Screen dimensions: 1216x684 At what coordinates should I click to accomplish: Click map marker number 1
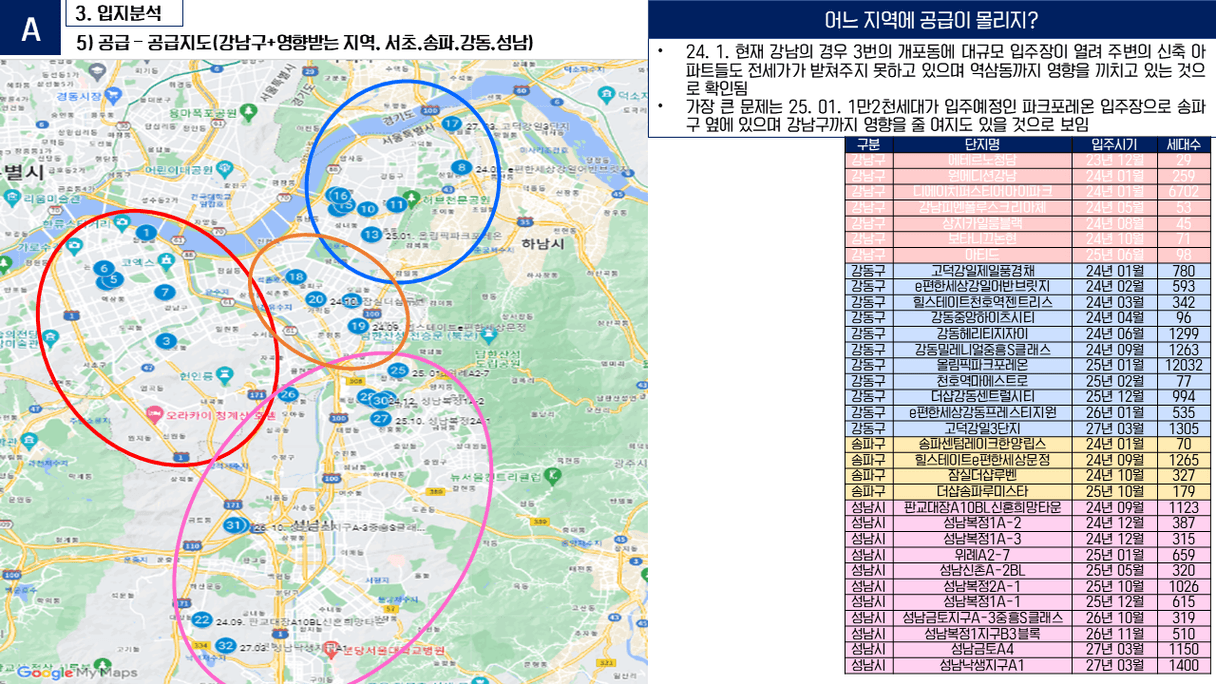146,233
